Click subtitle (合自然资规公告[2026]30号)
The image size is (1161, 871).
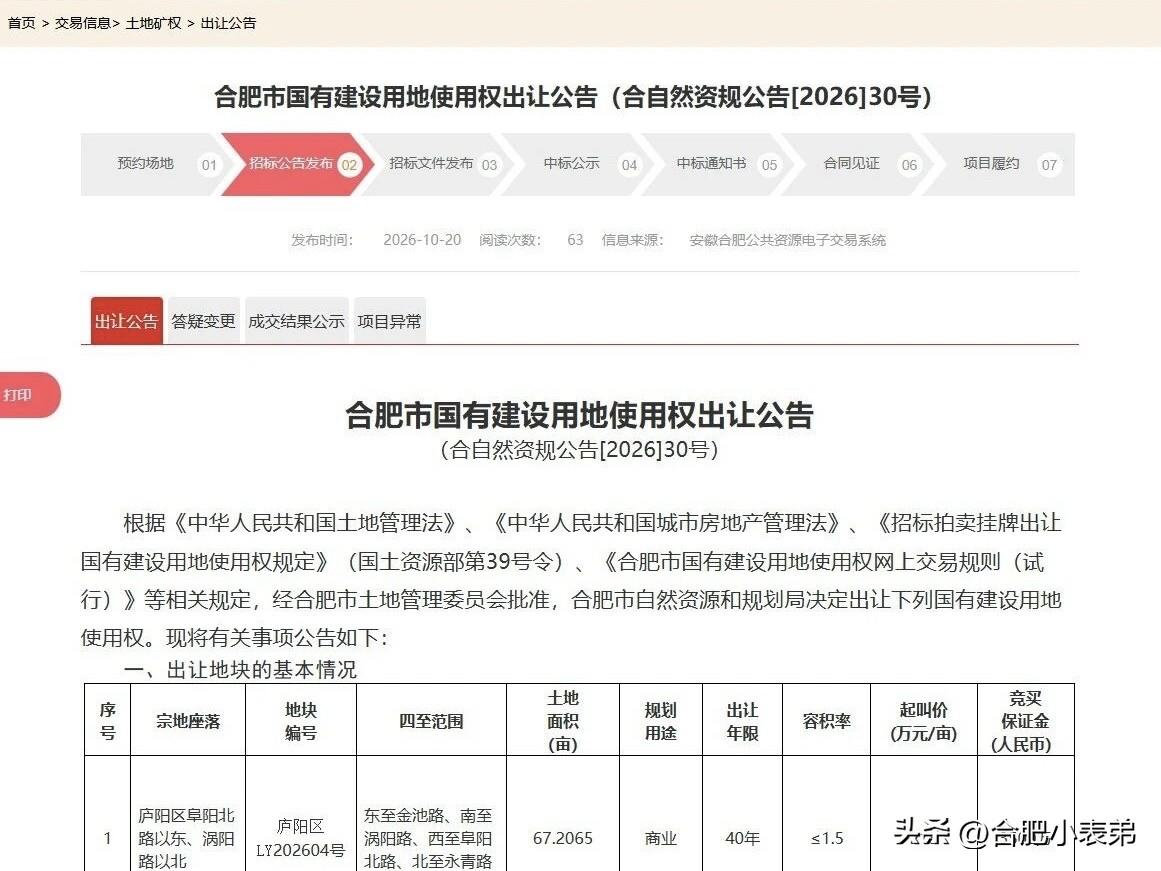point(579,450)
